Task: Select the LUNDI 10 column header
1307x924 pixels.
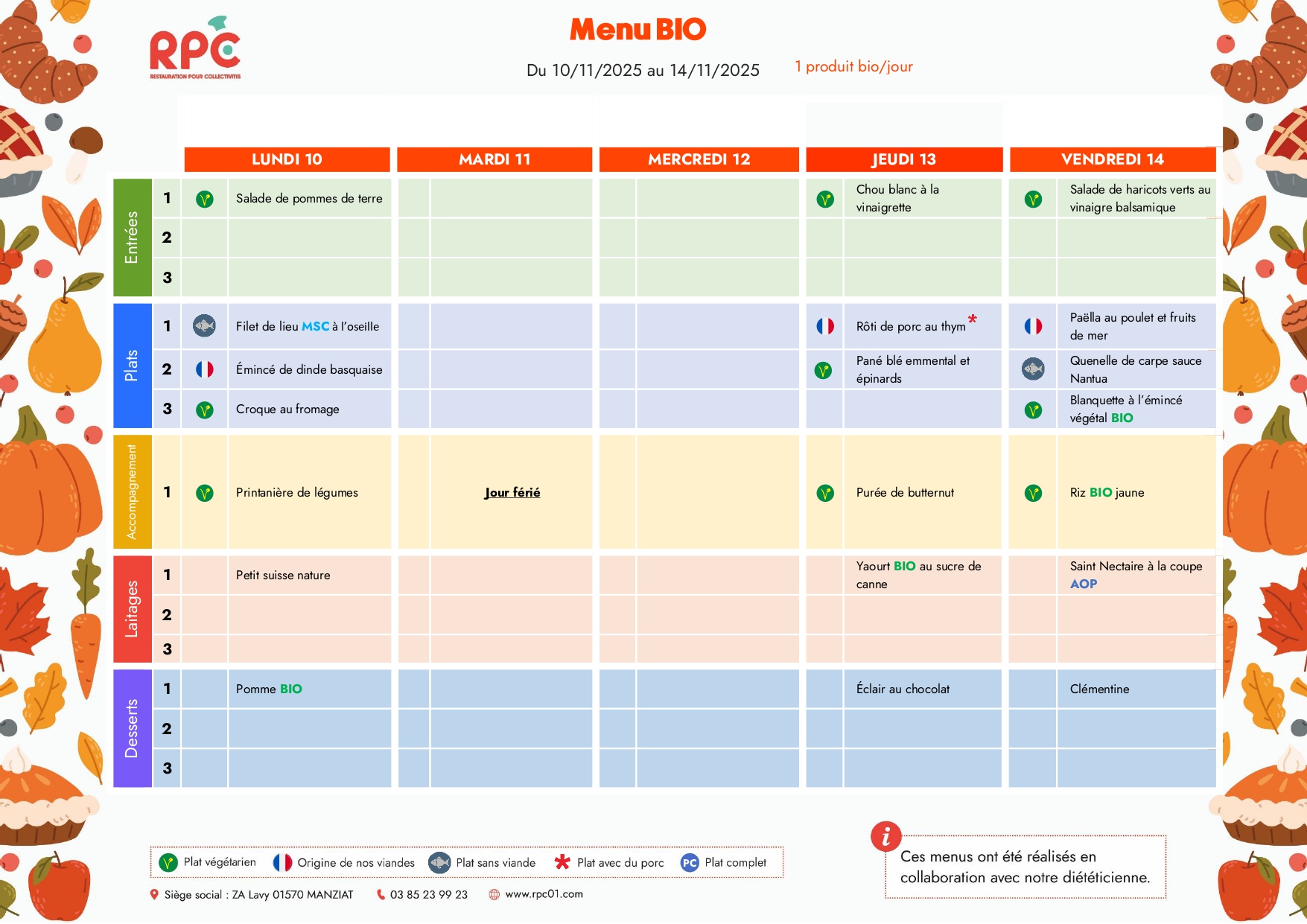Action: click(x=287, y=159)
